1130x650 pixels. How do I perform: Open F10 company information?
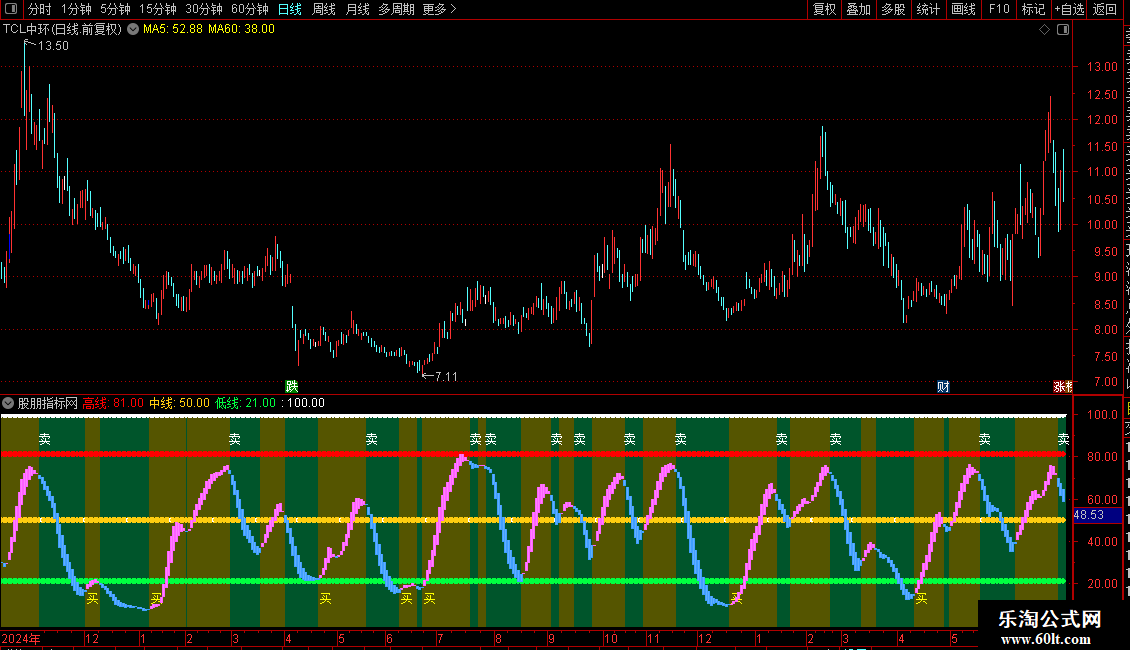point(999,9)
